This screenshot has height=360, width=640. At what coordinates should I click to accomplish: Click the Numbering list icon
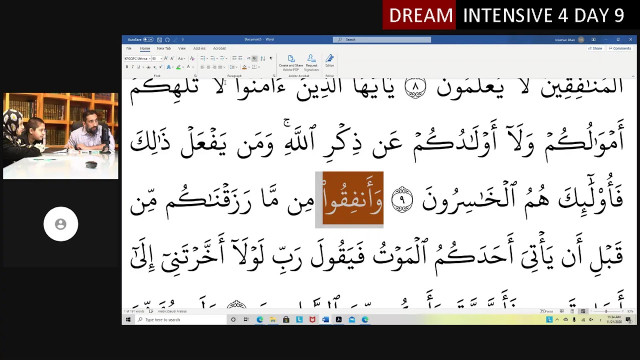pyautogui.click(x=213, y=58)
